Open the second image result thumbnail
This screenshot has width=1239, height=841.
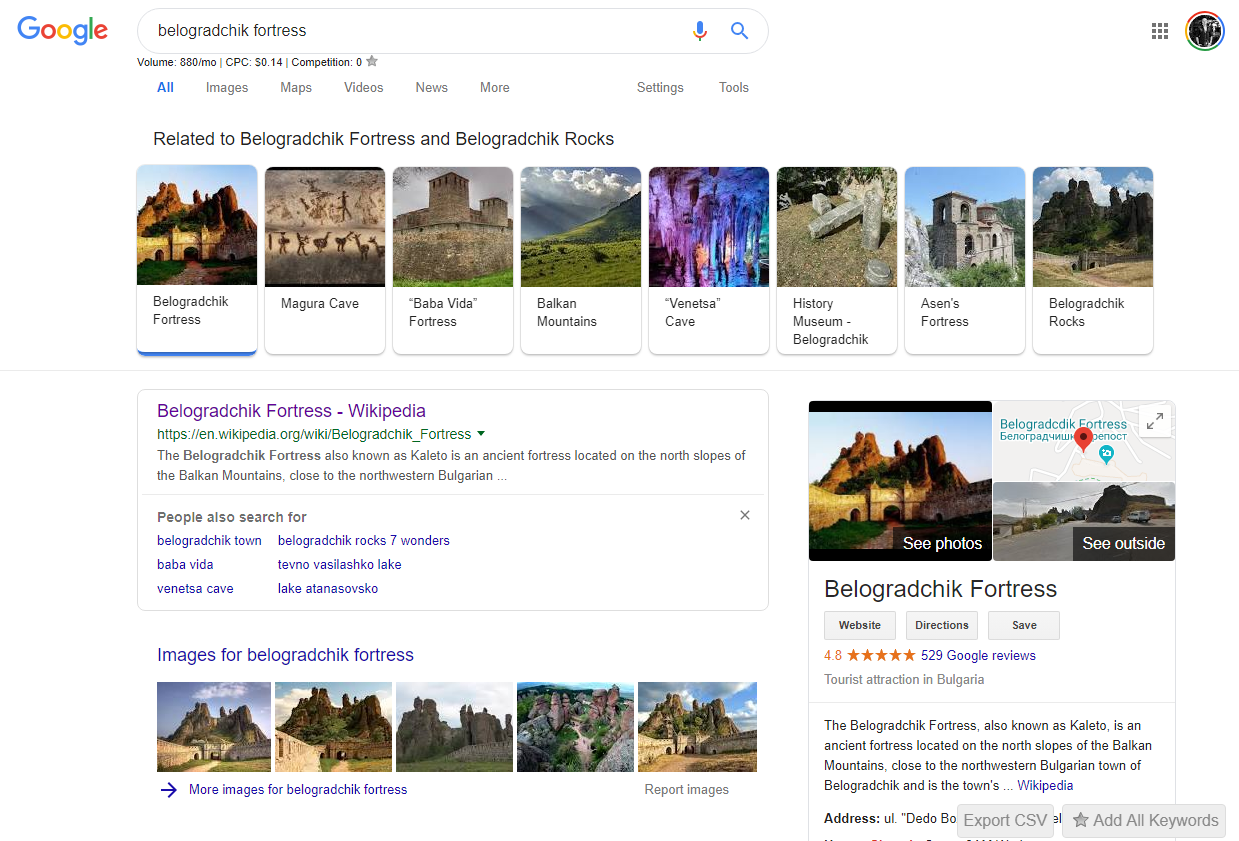point(333,727)
